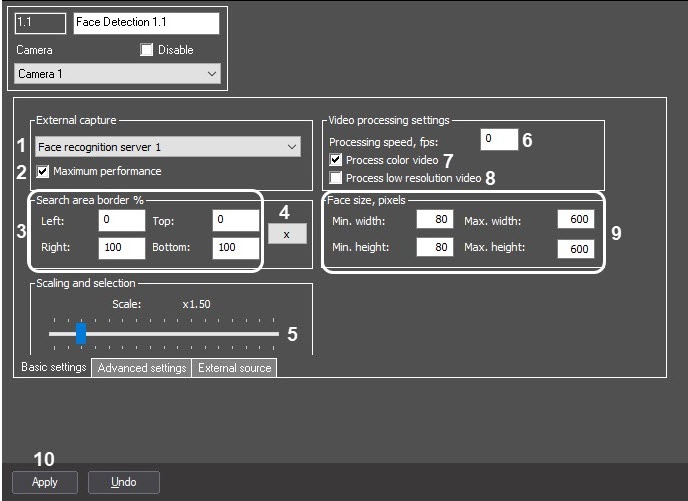This screenshot has height=501, width=688.
Task: Expand Face recognition server 1 dropdown
Action: coord(167,147)
